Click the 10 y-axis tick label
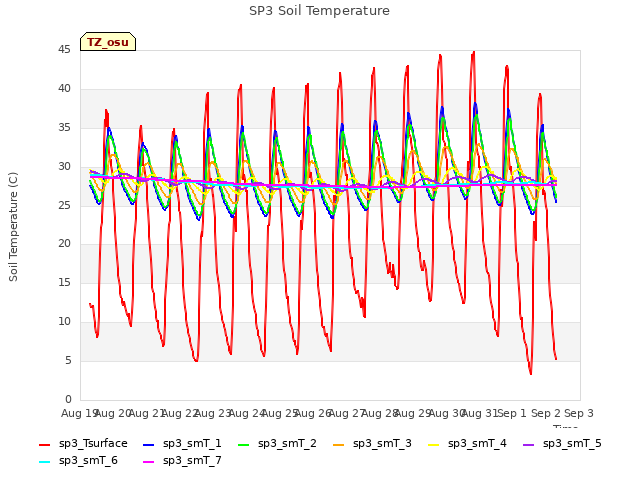640x480 pixels. point(64,321)
